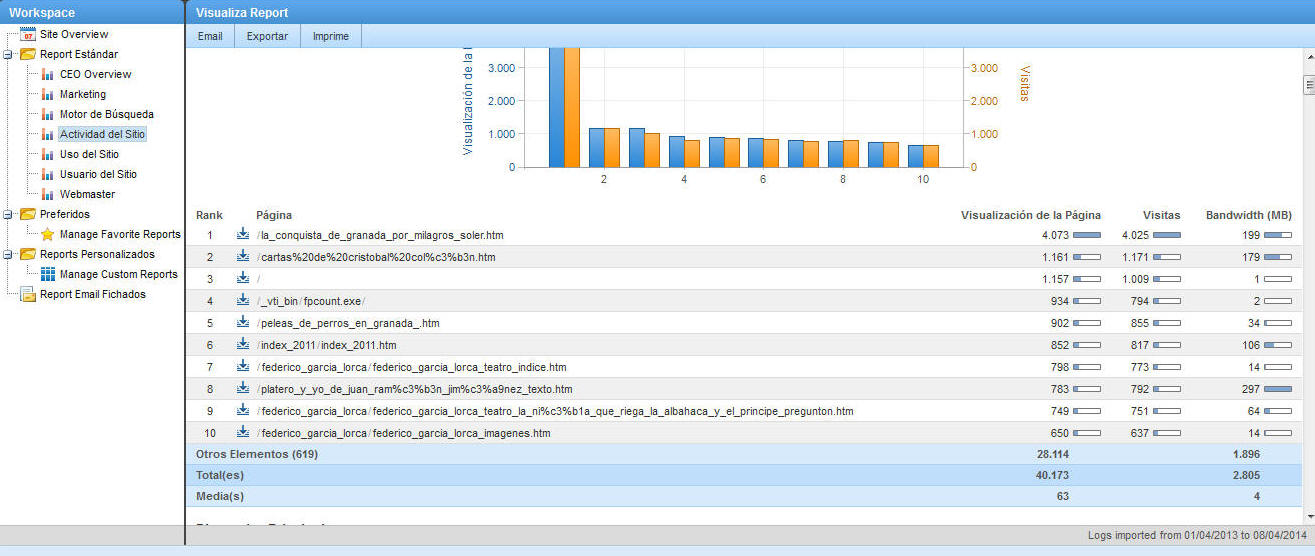This screenshot has width=1315, height=556.
Task: Click download icon for peleas_de_perros row
Action: pos(243,322)
